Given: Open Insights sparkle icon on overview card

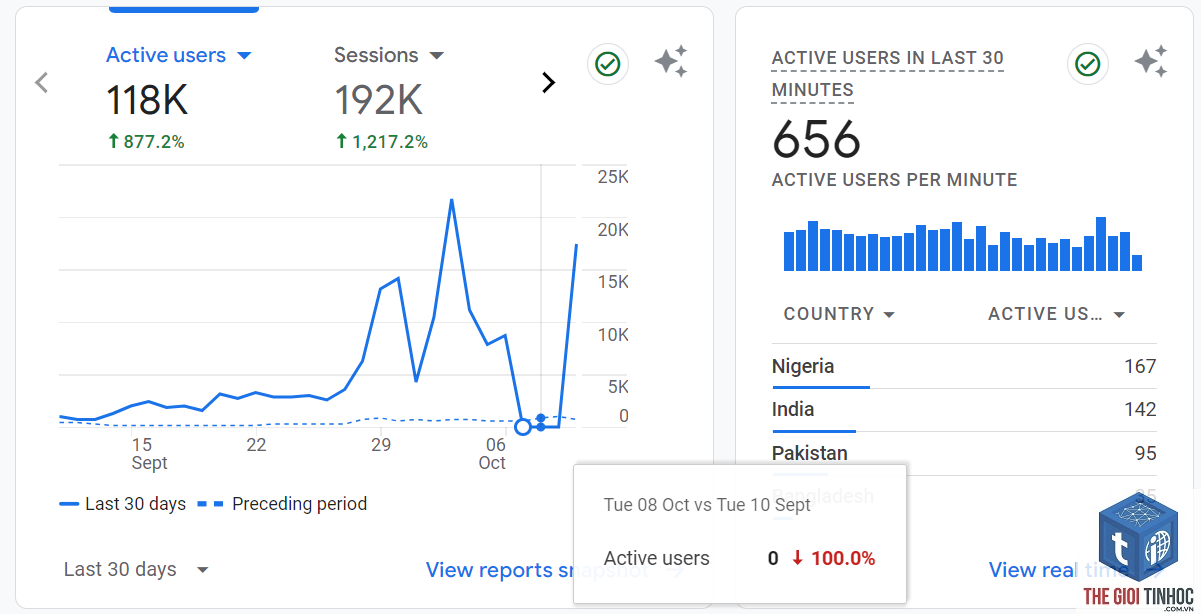Looking at the screenshot, I should pos(671,62).
